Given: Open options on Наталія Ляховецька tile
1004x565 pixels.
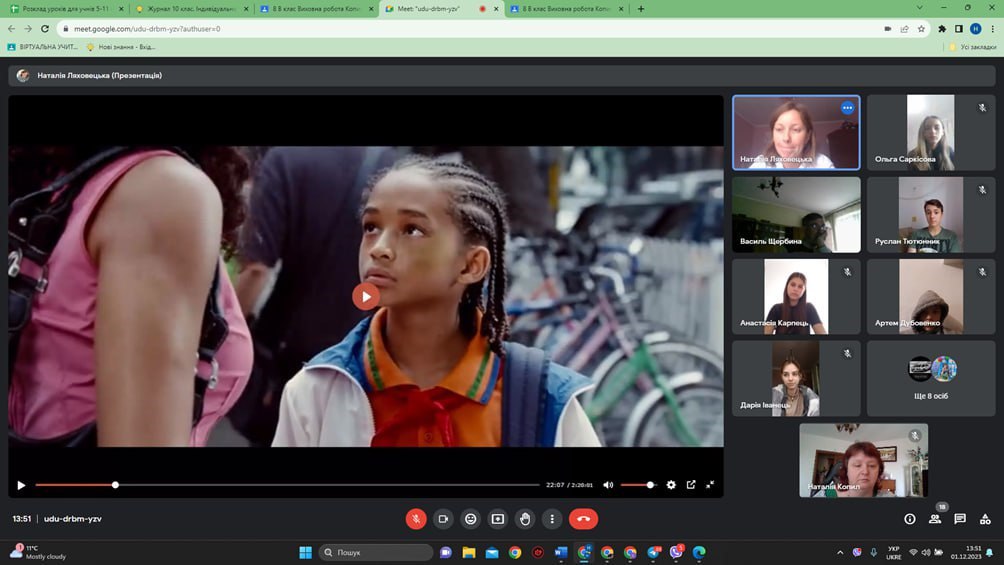Looking at the screenshot, I should pyautogui.click(x=847, y=108).
